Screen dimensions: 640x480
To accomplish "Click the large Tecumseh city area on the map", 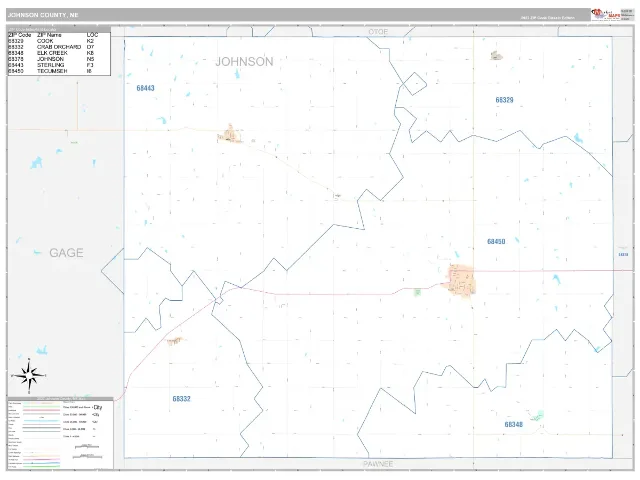I will tap(462, 280).
